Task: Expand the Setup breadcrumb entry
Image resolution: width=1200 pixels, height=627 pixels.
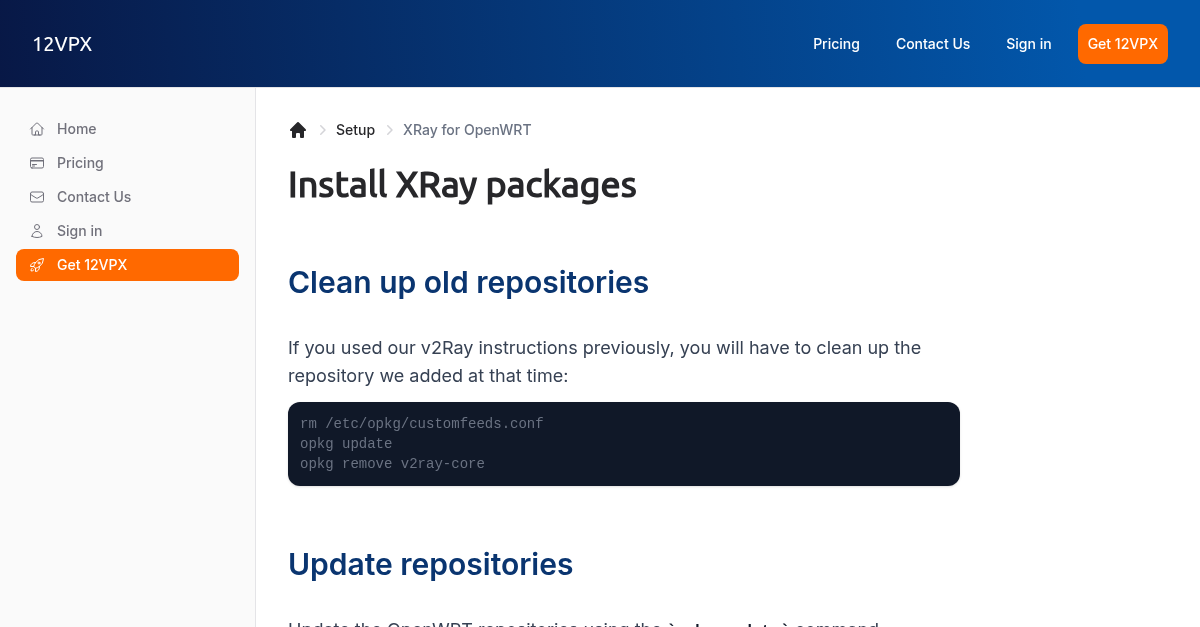Action: click(x=355, y=130)
